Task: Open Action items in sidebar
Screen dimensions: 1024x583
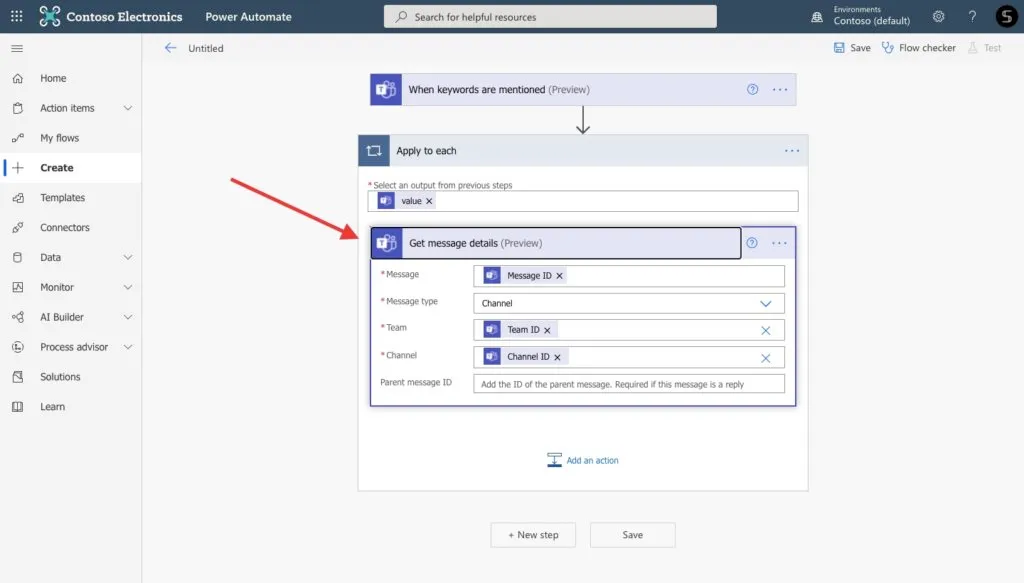Action: 67,108
